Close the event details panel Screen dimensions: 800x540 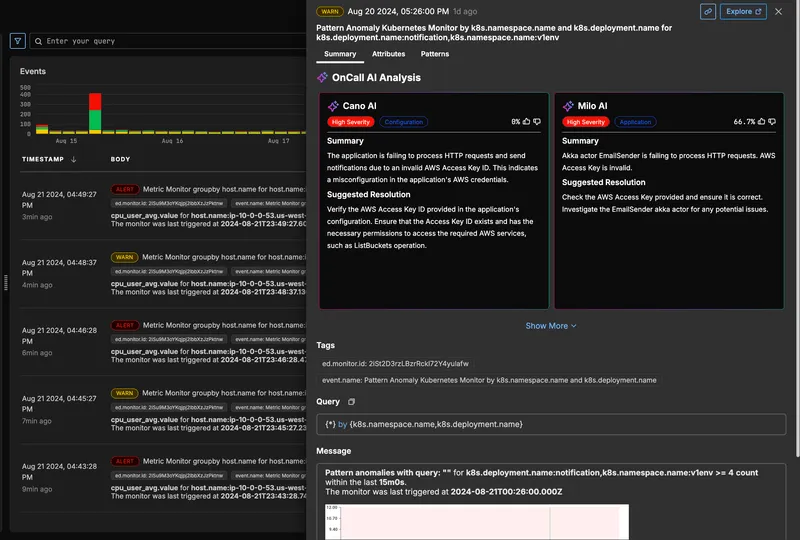tap(779, 12)
